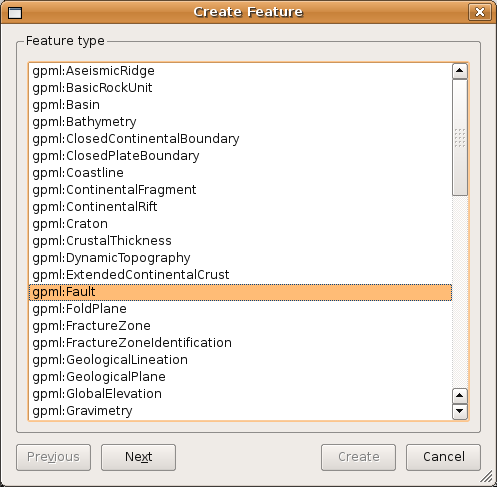Click the lower scroll-up arrow button
The height and width of the screenshot is (487, 497).
460,396
